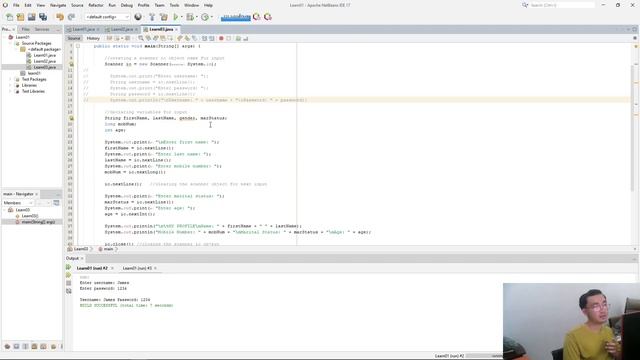
Task: Click the Quick Search field
Action: click(x=562, y=5)
